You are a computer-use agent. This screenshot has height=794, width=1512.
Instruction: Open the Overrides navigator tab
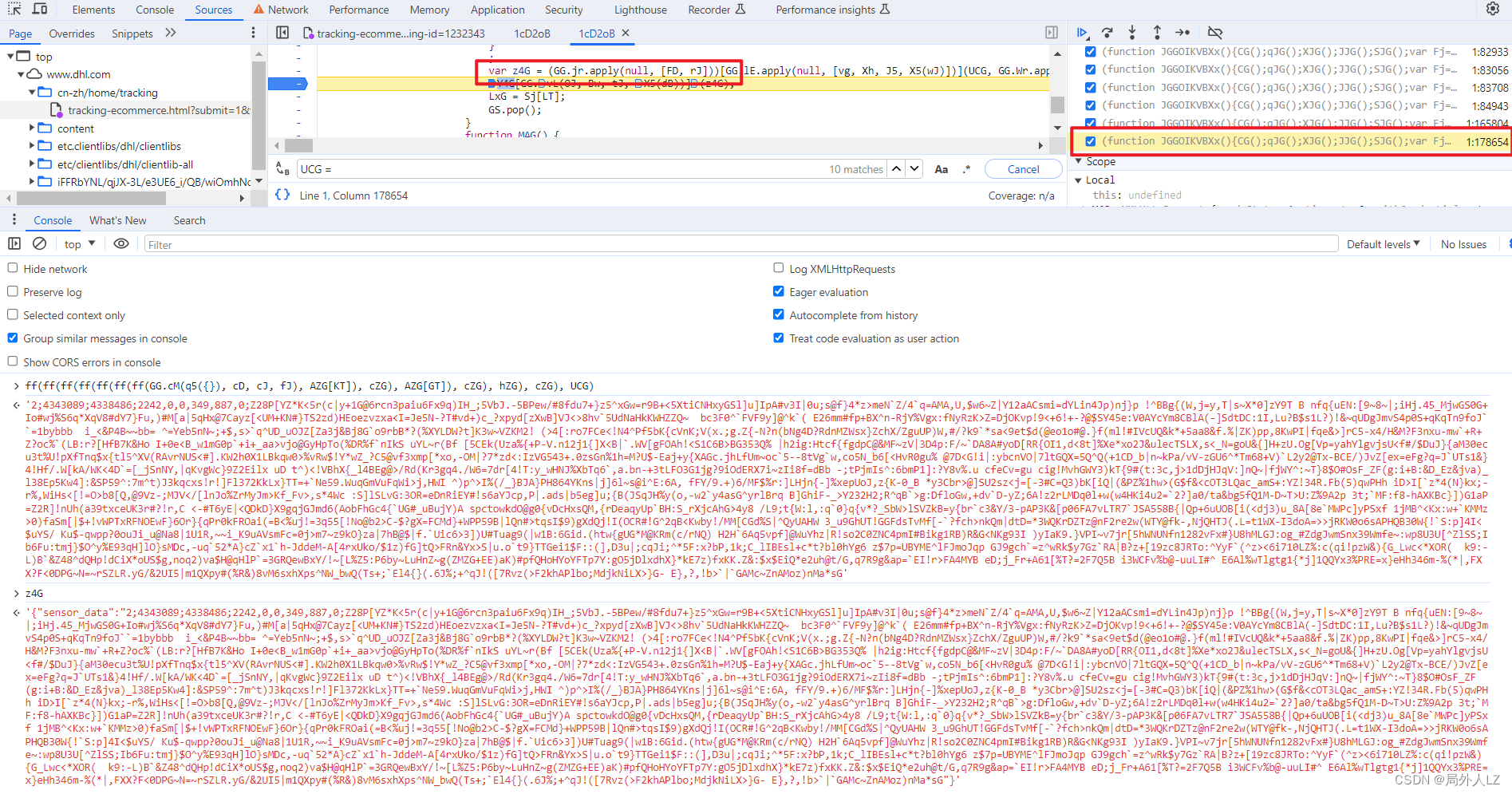(x=72, y=34)
